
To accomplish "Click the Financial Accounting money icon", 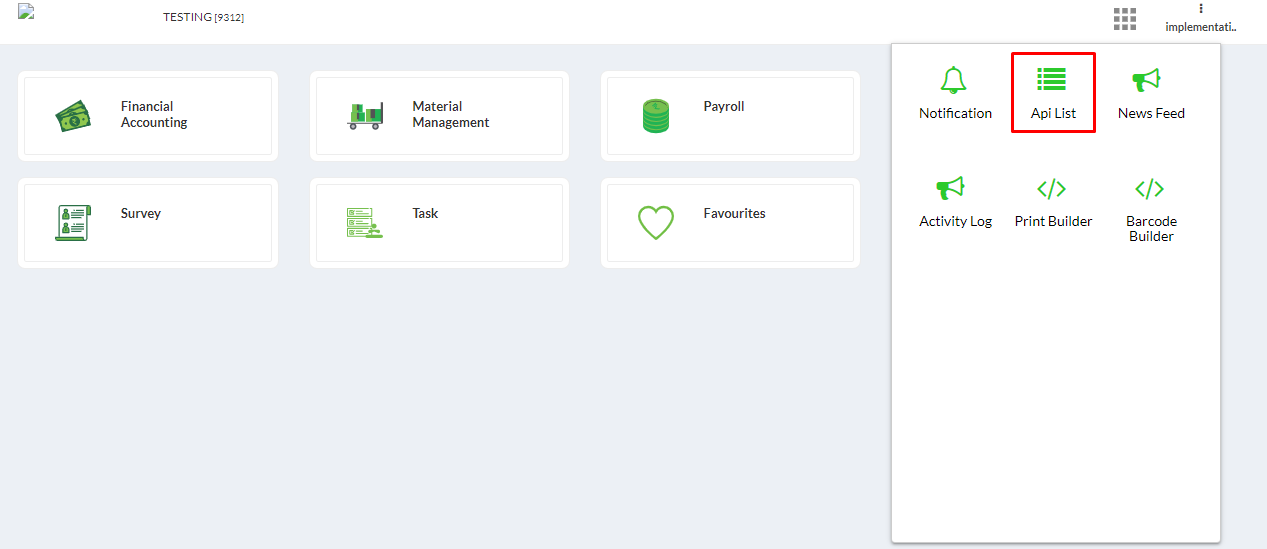I will point(73,117).
